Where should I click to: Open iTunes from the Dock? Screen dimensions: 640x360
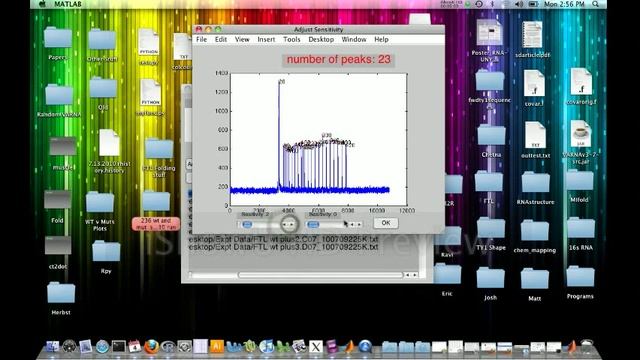[267, 347]
